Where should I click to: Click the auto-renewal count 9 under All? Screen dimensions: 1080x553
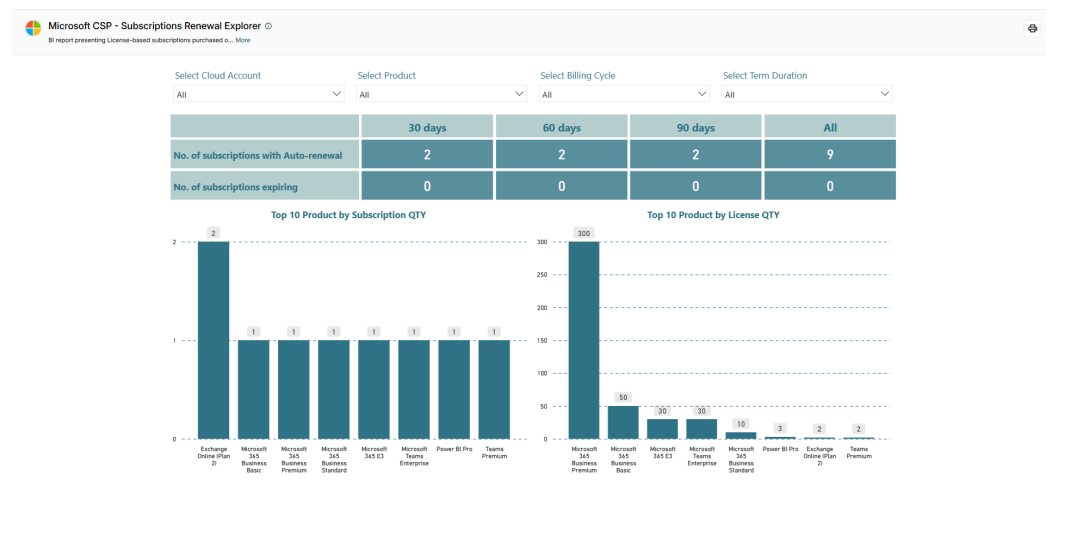(830, 154)
